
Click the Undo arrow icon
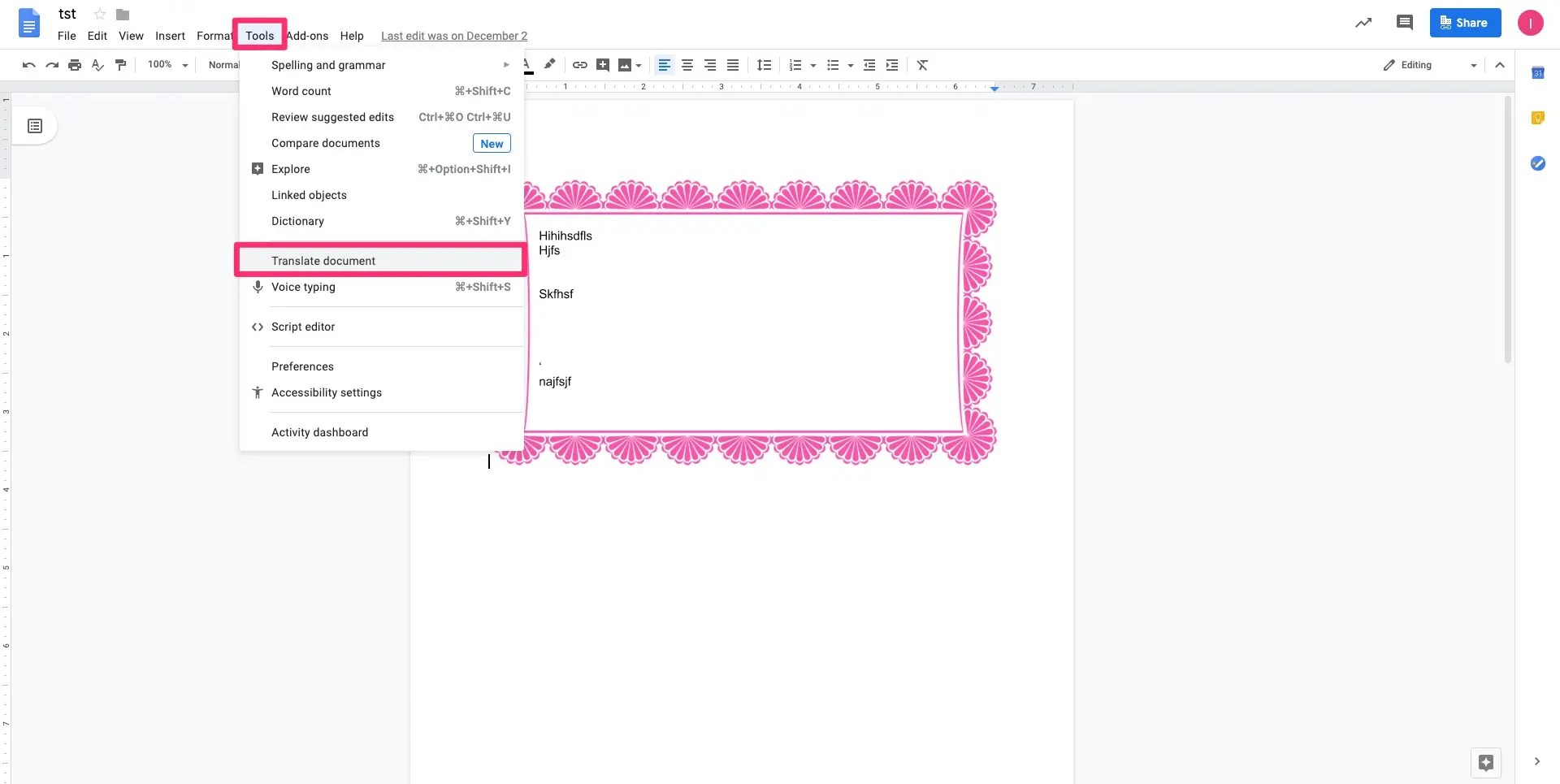pos(29,65)
